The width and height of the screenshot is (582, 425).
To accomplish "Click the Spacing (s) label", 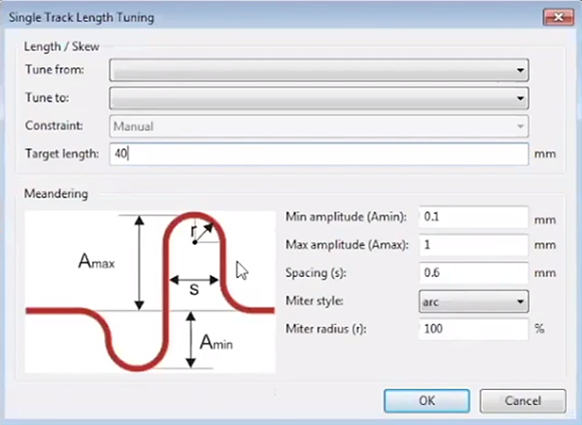I will coord(315,273).
